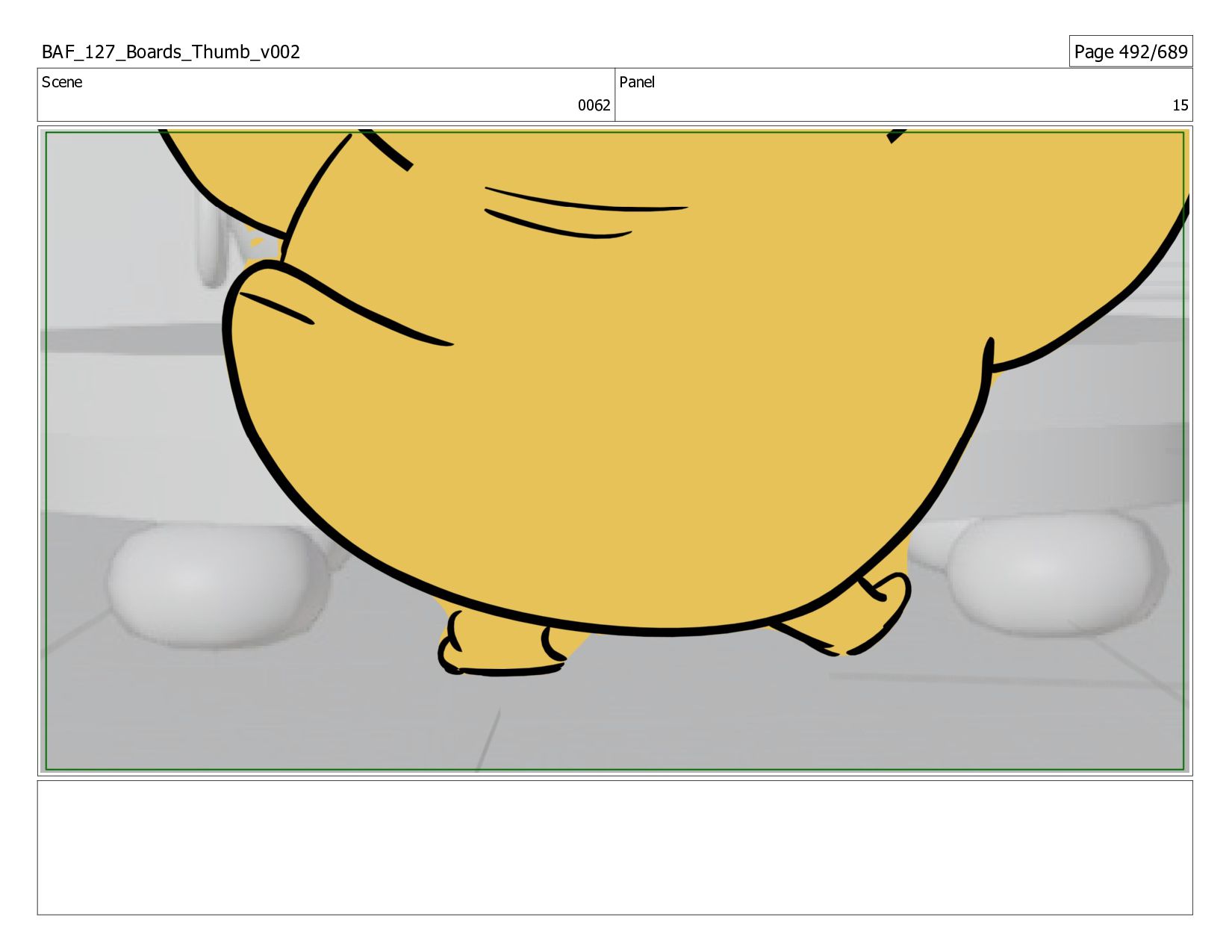
Task: Click the panel number 15
Action: click(x=1180, y=105)
